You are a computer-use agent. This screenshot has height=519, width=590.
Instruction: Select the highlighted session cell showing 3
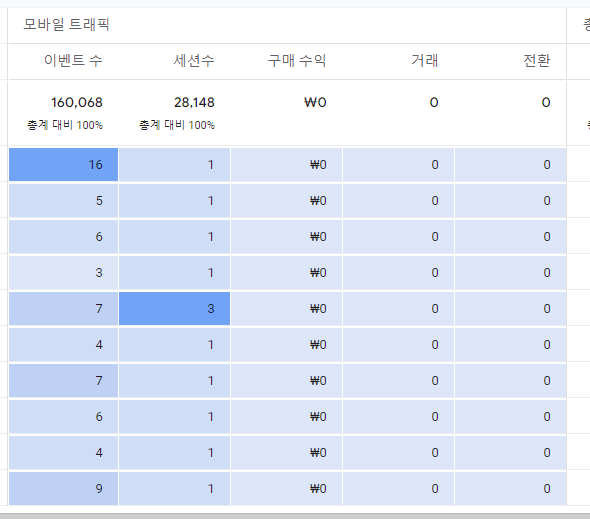(x=175, y=309)
